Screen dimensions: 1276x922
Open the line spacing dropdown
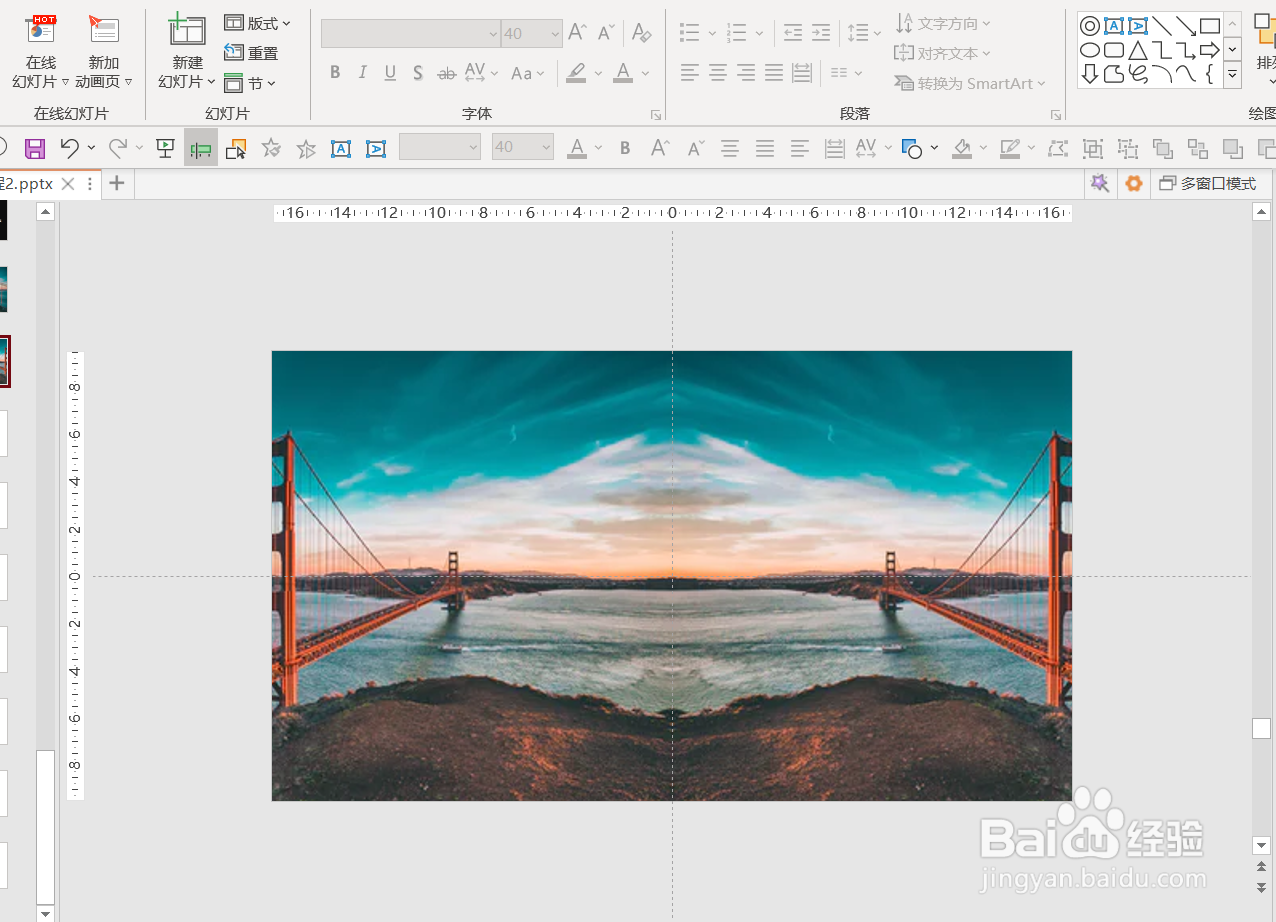pyautogui.click(x=864, y=33)
